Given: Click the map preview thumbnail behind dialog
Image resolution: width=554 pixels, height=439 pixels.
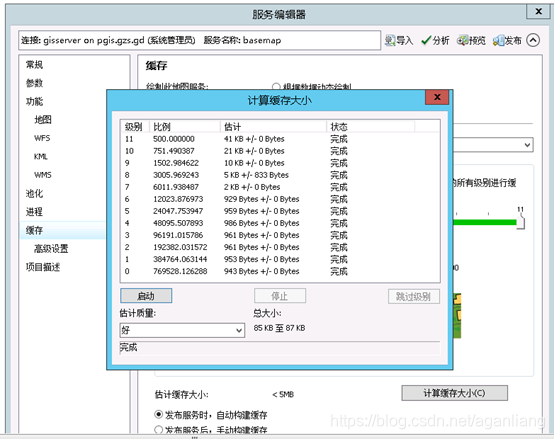Looking at the screenshot, I should point(457,315).
